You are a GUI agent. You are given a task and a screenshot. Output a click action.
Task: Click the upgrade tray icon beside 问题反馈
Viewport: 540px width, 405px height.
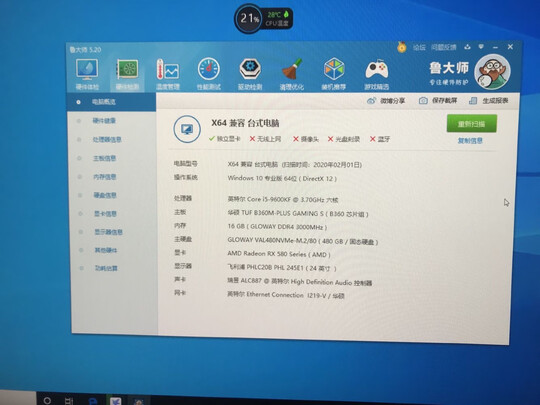pyautogui.click(x=467, y=47)
